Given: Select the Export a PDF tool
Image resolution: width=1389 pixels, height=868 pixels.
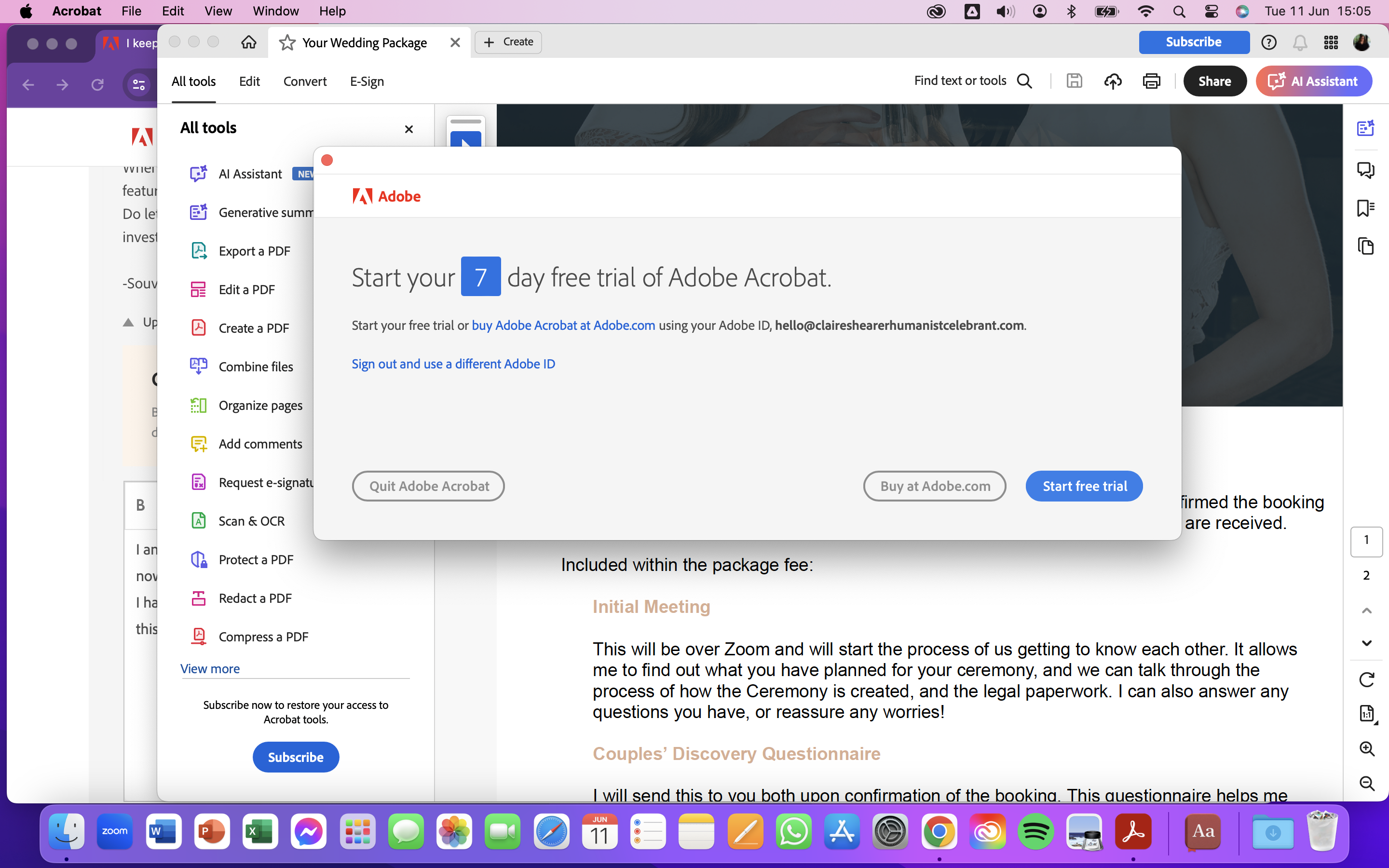Looking at the screenshot, I should click(254, 251).
